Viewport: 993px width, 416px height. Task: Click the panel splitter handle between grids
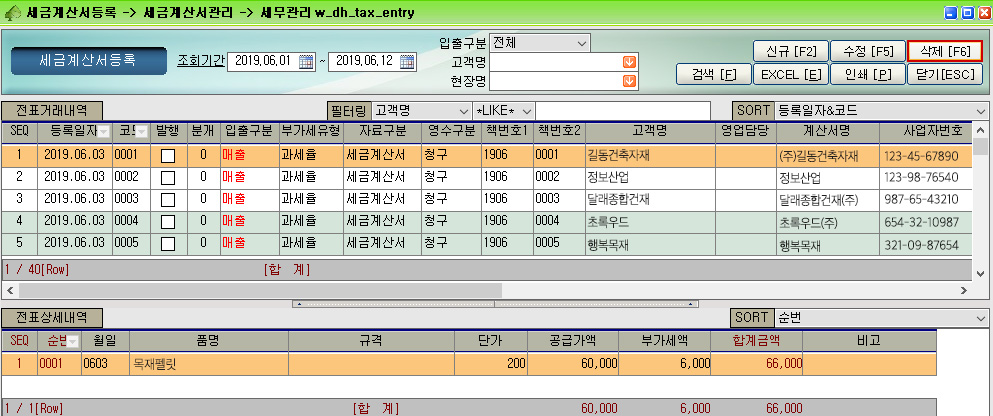(x=495, y=304)
